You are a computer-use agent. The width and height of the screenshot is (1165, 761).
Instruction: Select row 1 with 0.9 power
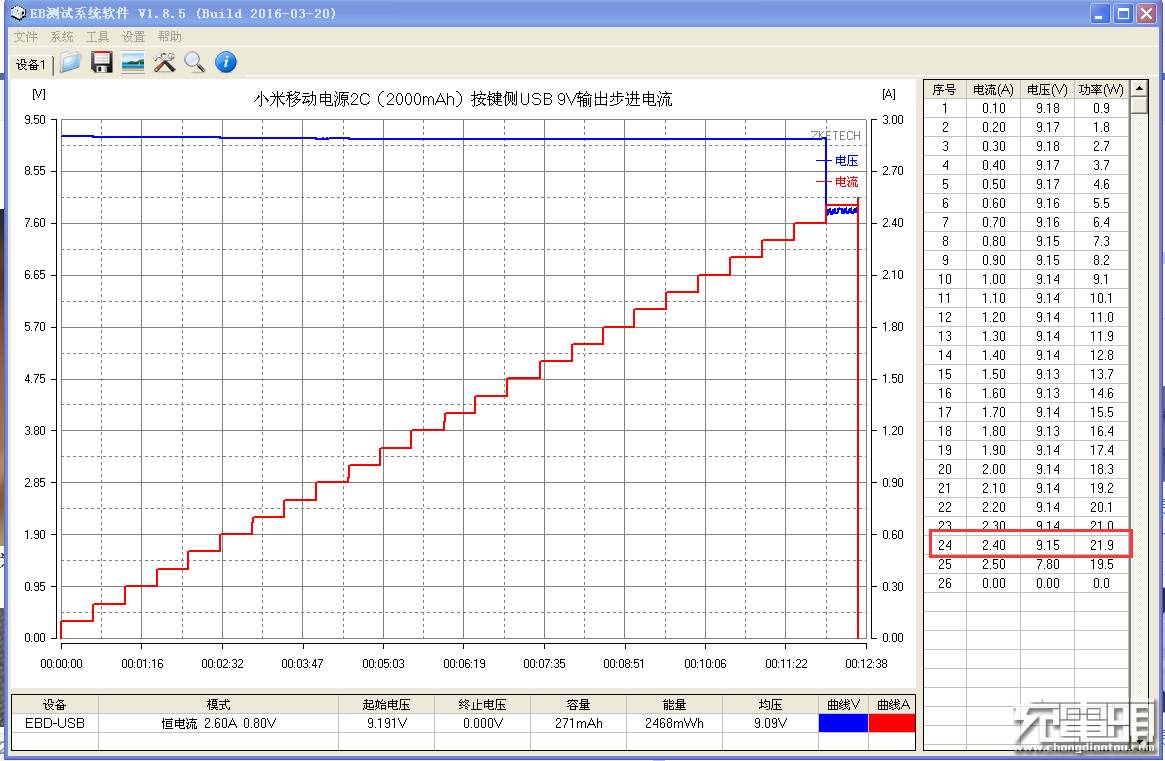point(1027,109)
